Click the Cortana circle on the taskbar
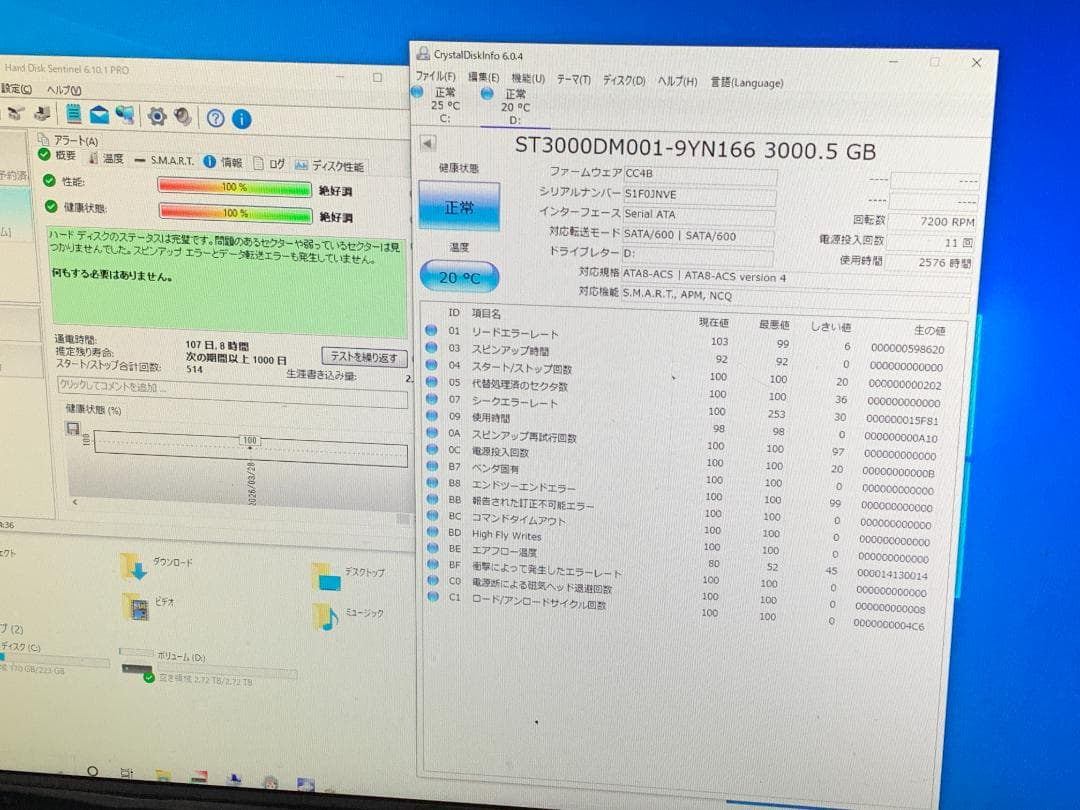 click(x=92, y=771)
